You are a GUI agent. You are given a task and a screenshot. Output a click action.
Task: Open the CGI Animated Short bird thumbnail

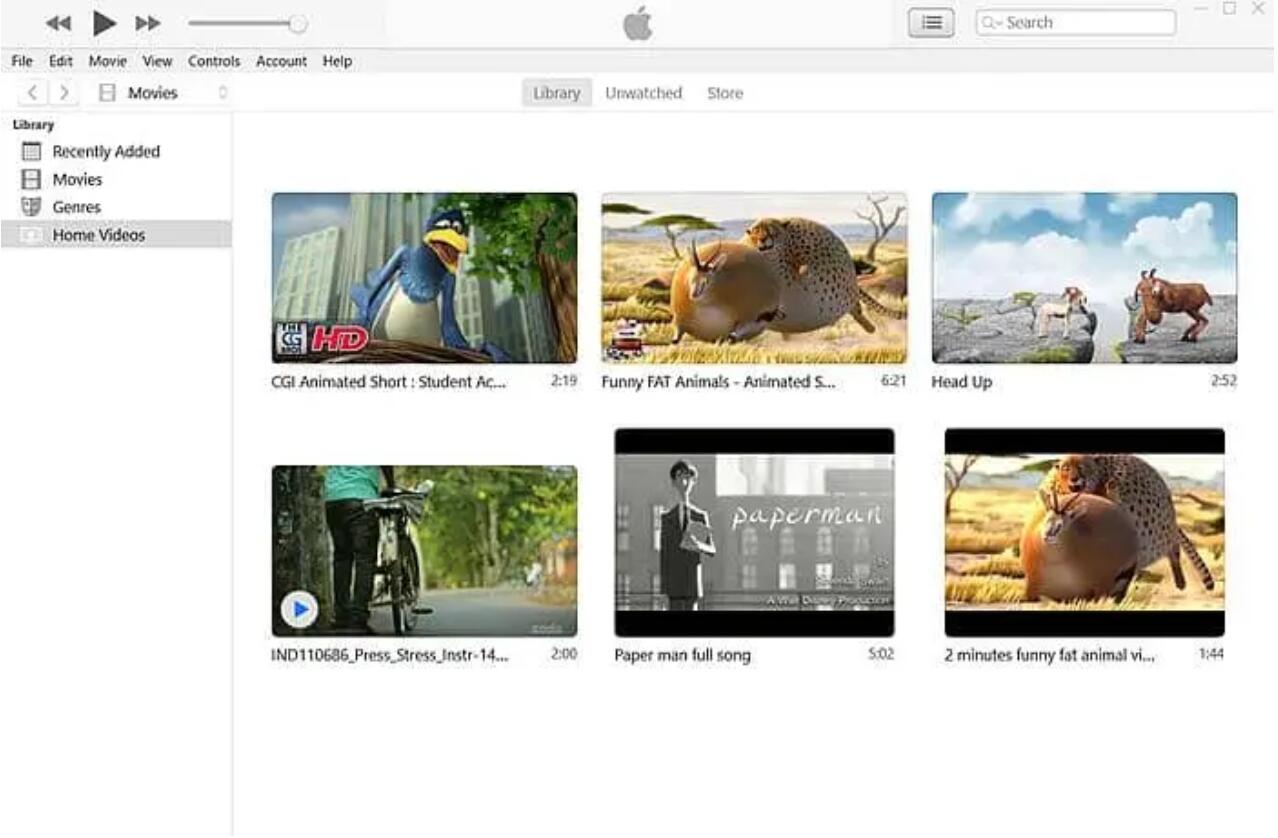(x=424, y=278)
